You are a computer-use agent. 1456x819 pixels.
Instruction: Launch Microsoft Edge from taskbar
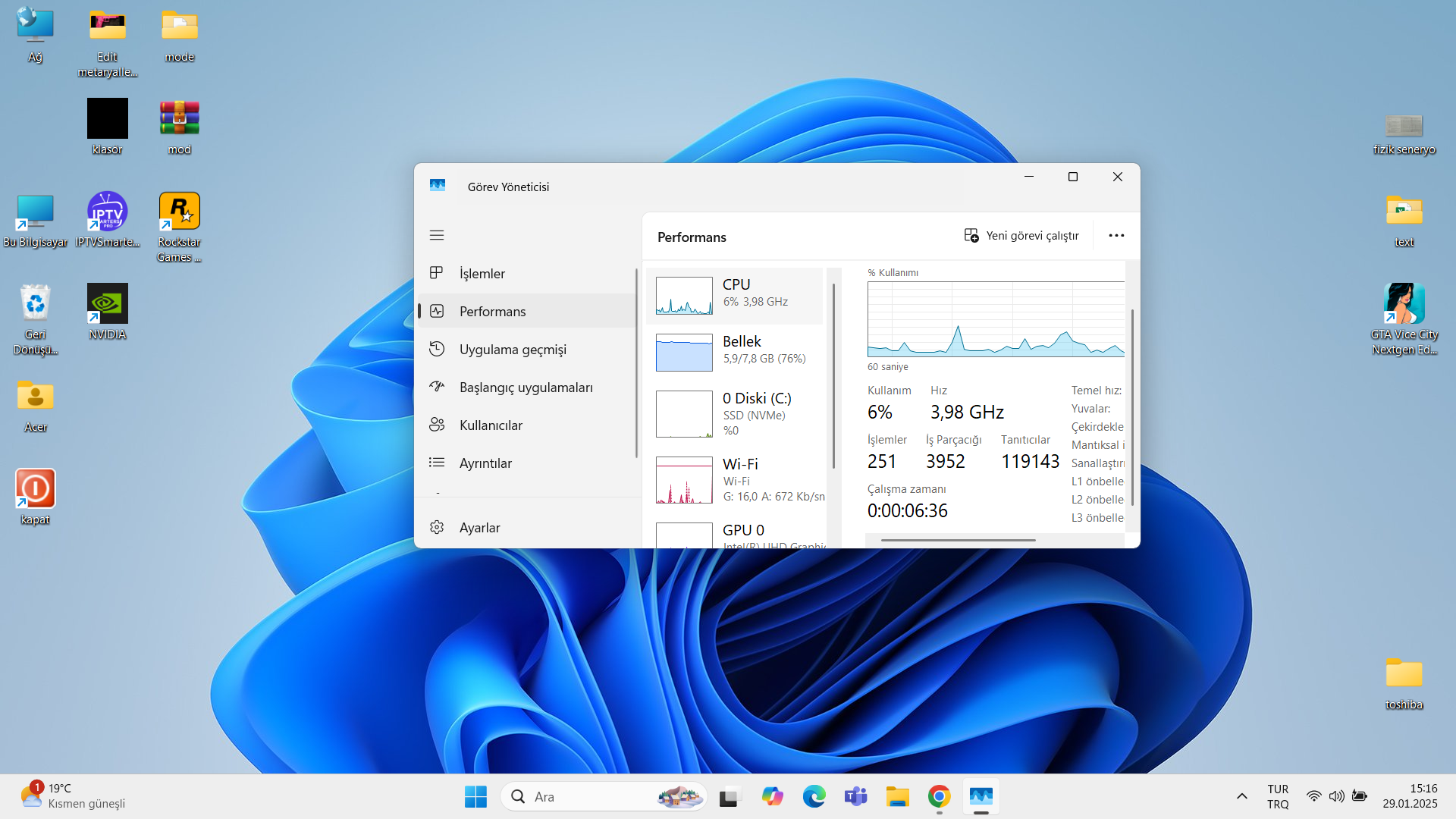click(x=814, y=796)
